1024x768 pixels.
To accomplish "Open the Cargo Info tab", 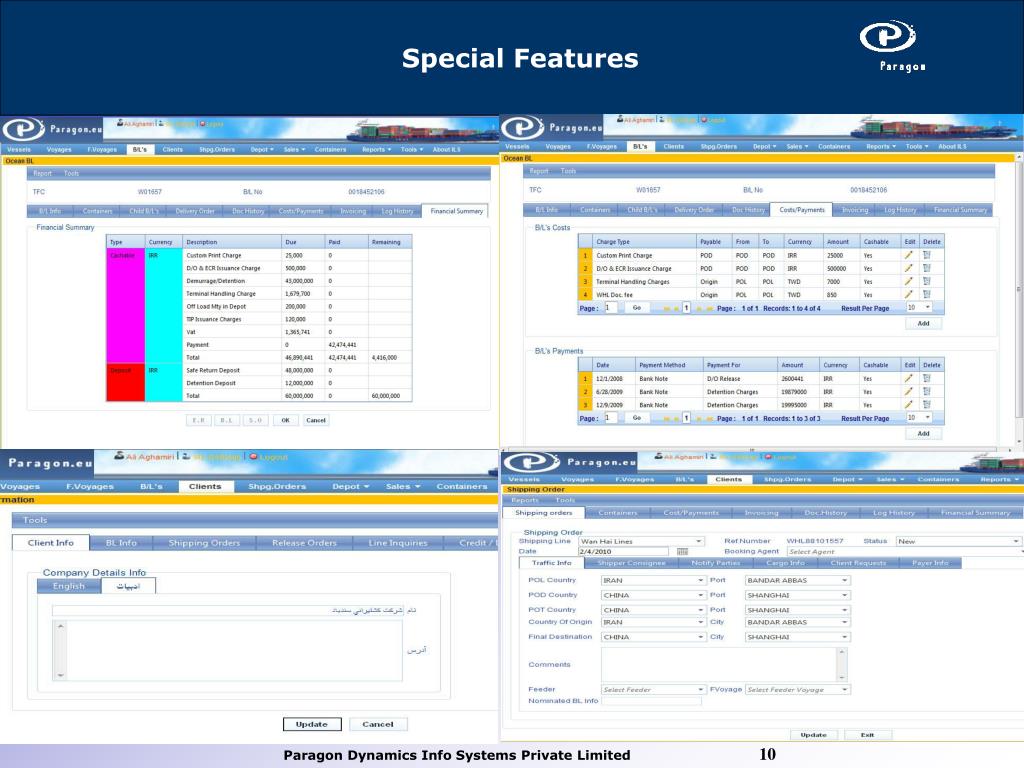I will (x=785, y=563).
